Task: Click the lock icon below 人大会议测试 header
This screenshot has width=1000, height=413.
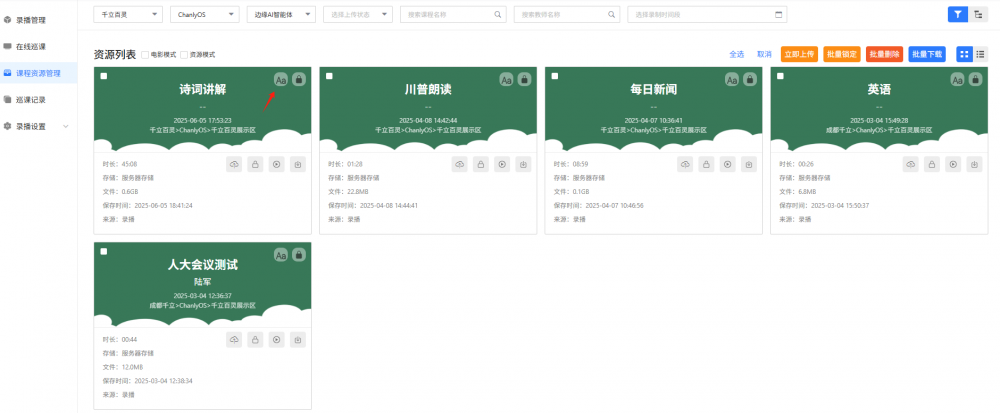Action: click(255, 341)
